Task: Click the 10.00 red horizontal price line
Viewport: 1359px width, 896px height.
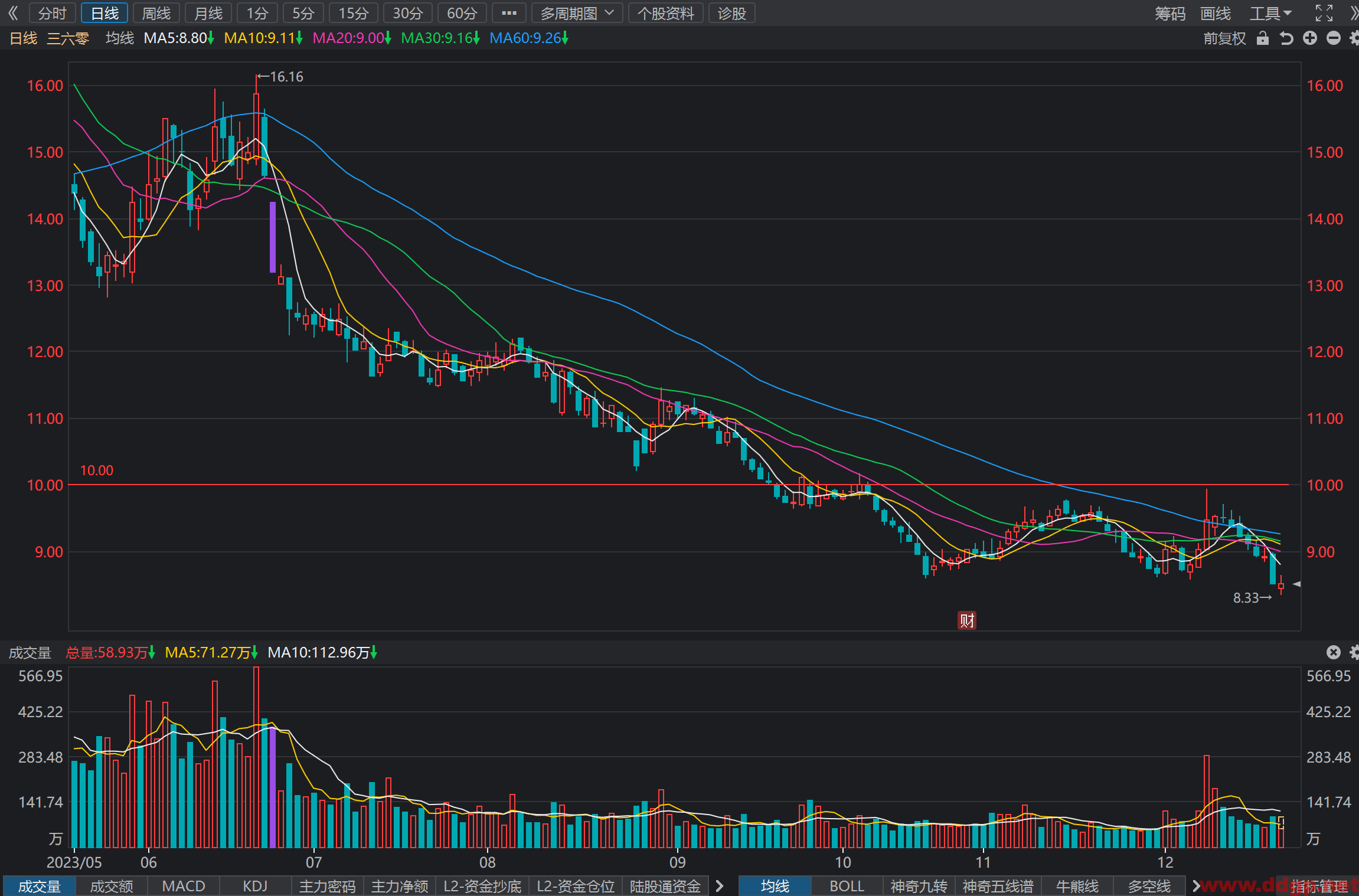Action: point(679,485)
